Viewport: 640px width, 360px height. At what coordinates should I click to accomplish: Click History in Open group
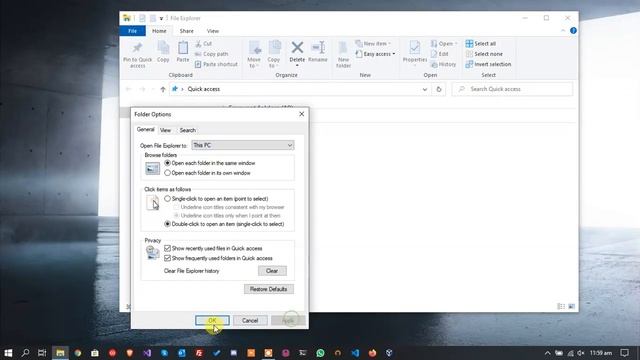[443, 64]
